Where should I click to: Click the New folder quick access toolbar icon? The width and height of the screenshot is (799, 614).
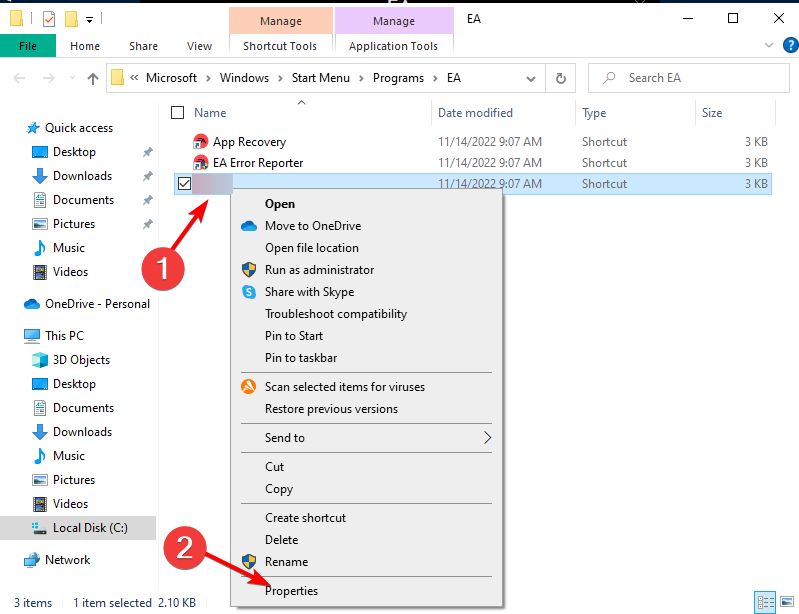pyautogui.click(x=71, y=19)
